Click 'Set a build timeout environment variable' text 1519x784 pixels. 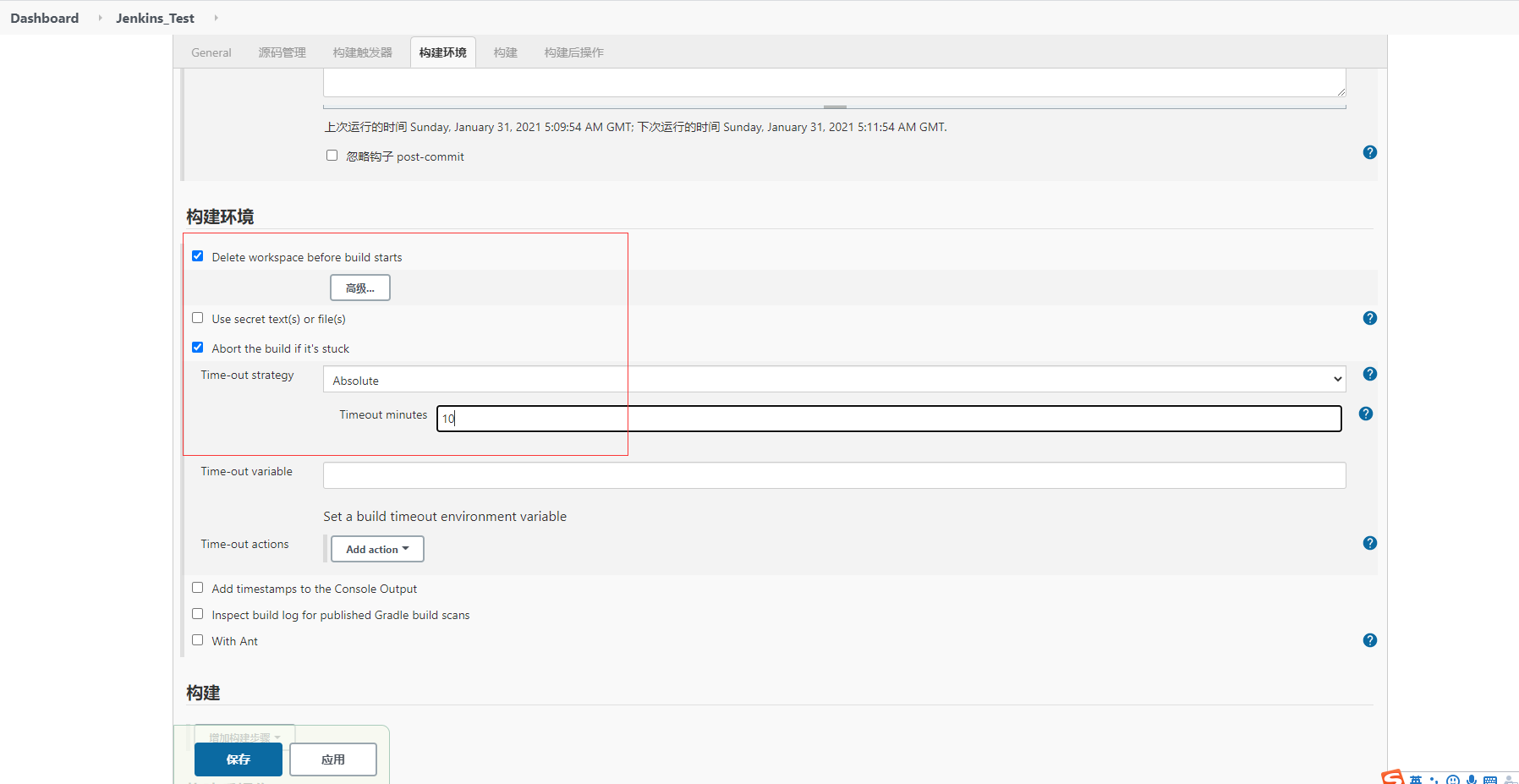point(445,516)
